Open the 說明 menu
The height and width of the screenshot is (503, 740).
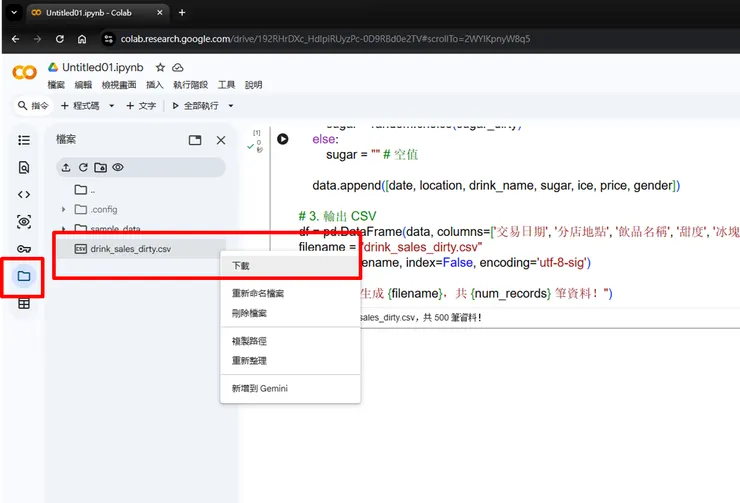tap(253, 85)
